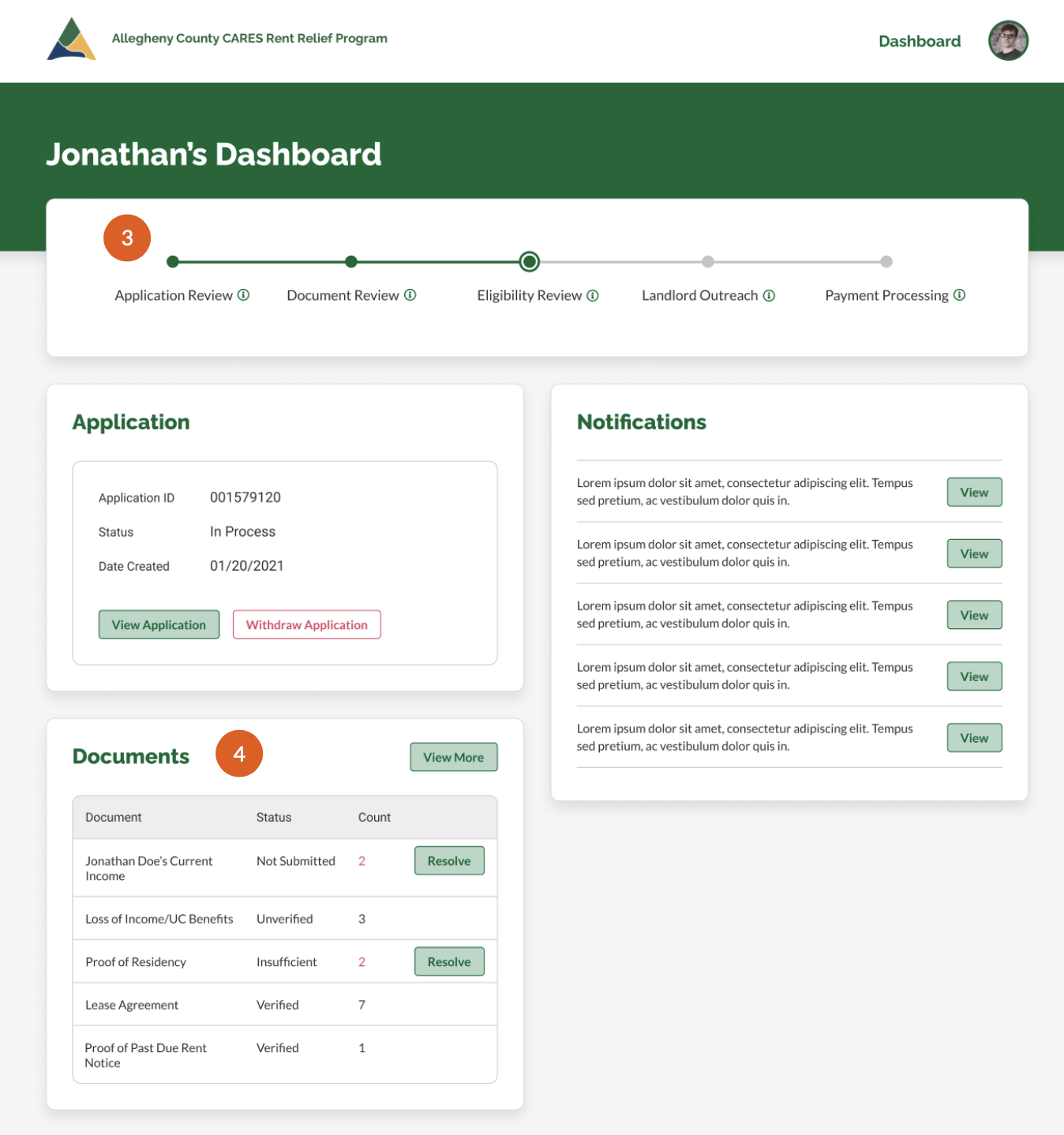The image size is (1064, 1135).
Task: Click the Verified status for Lease Agreement
Action: pyautogui.click(x=278, y=1005)
